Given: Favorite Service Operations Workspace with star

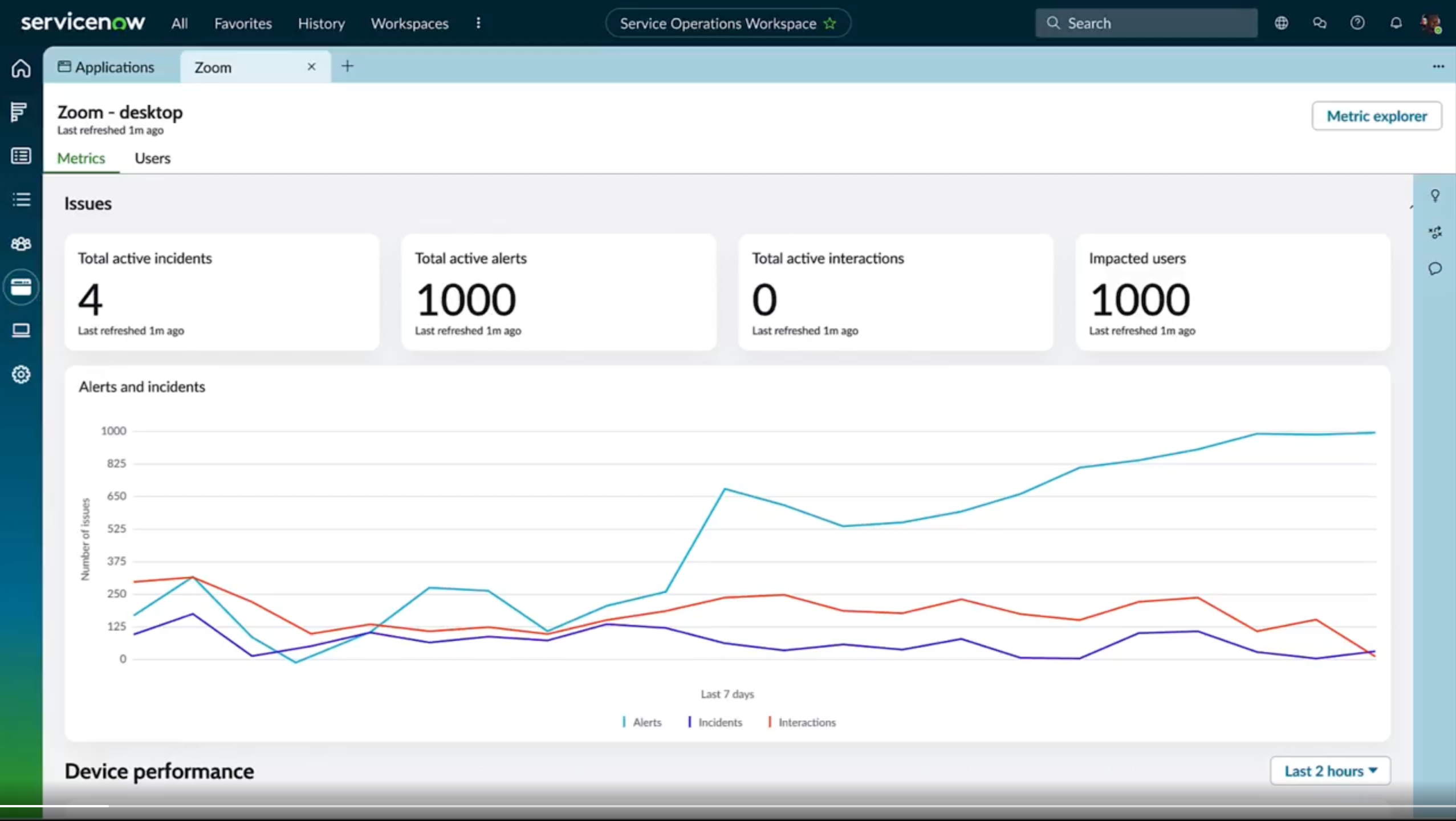Looking at the screenshot, I should [830, 23].
